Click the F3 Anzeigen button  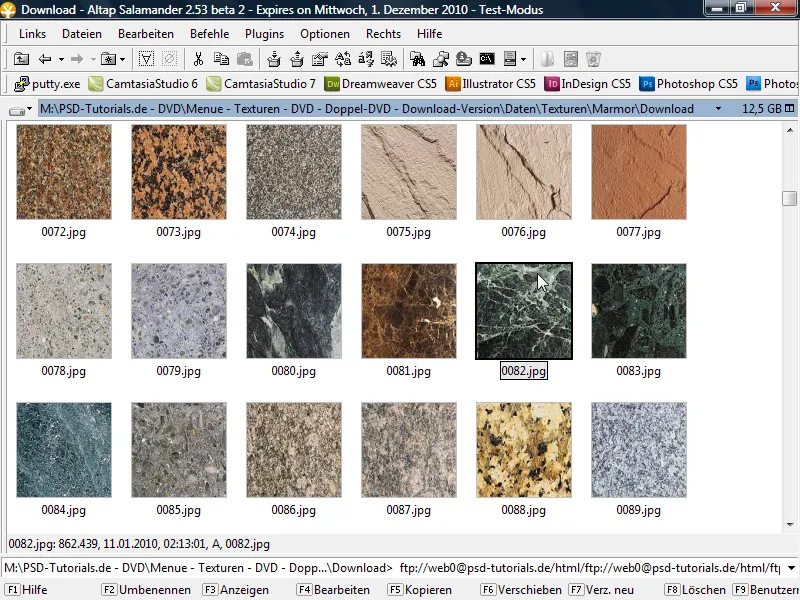click(236, 590)
